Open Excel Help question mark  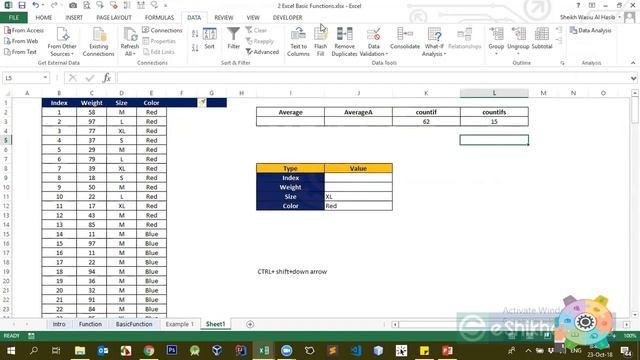point(578,5)
